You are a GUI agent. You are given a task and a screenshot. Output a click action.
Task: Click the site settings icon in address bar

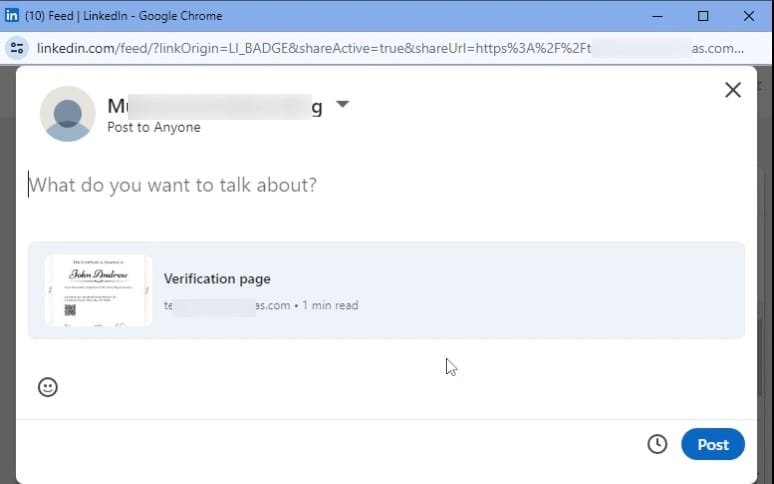(x=17, y=48)
